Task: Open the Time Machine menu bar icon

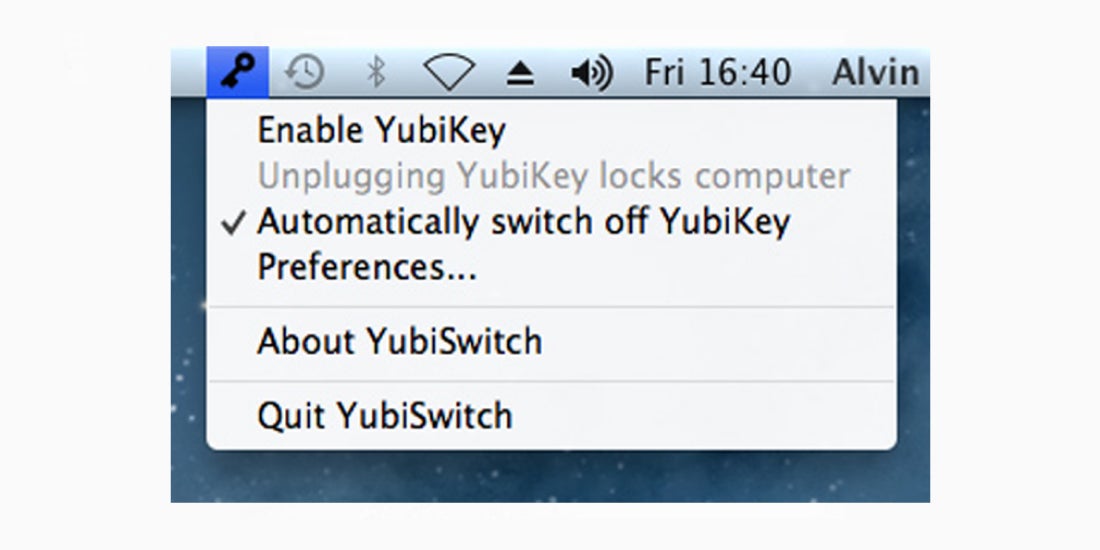Action: coord(304,72)
